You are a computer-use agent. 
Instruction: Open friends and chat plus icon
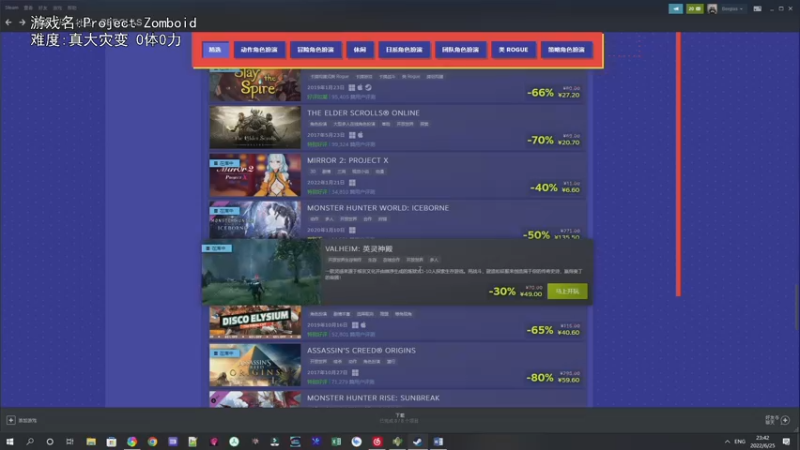point(785,420)
